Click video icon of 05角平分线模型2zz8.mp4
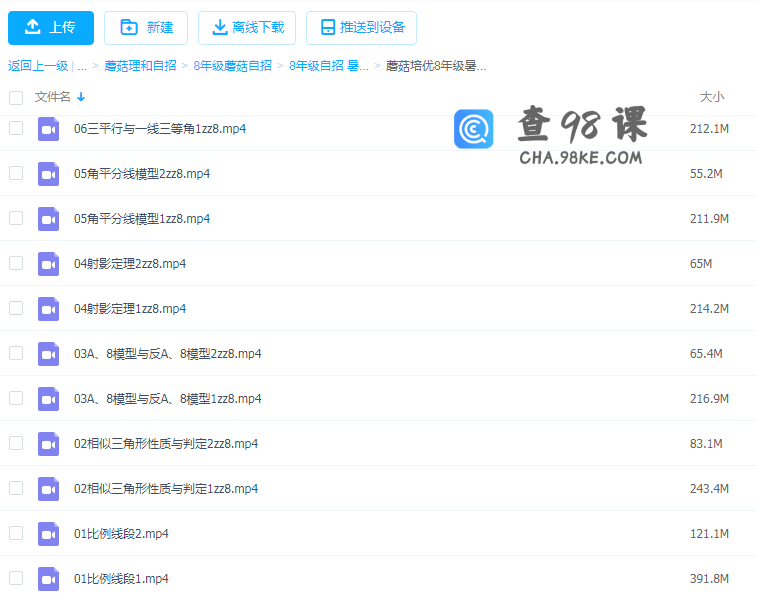757x595 pixels. point(48,174)
